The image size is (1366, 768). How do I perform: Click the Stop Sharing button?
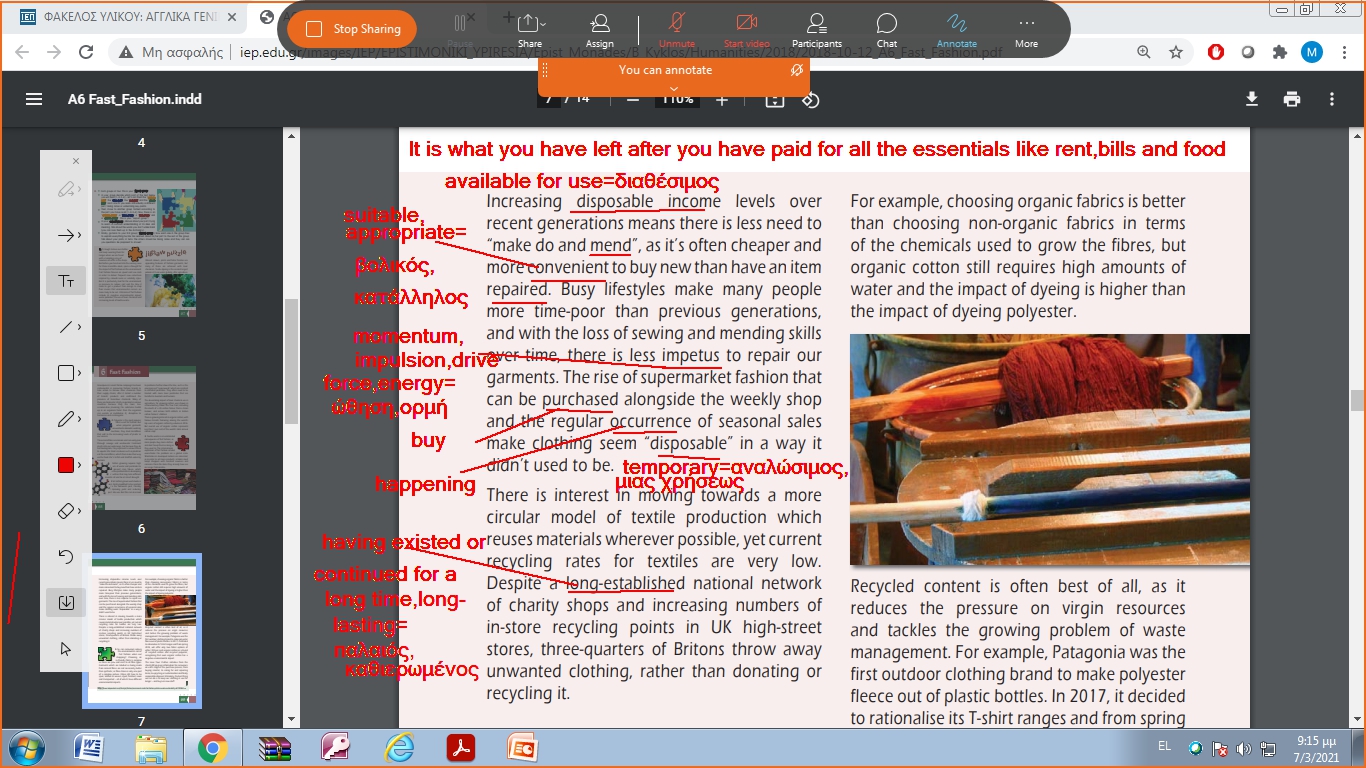coord(351,29)
